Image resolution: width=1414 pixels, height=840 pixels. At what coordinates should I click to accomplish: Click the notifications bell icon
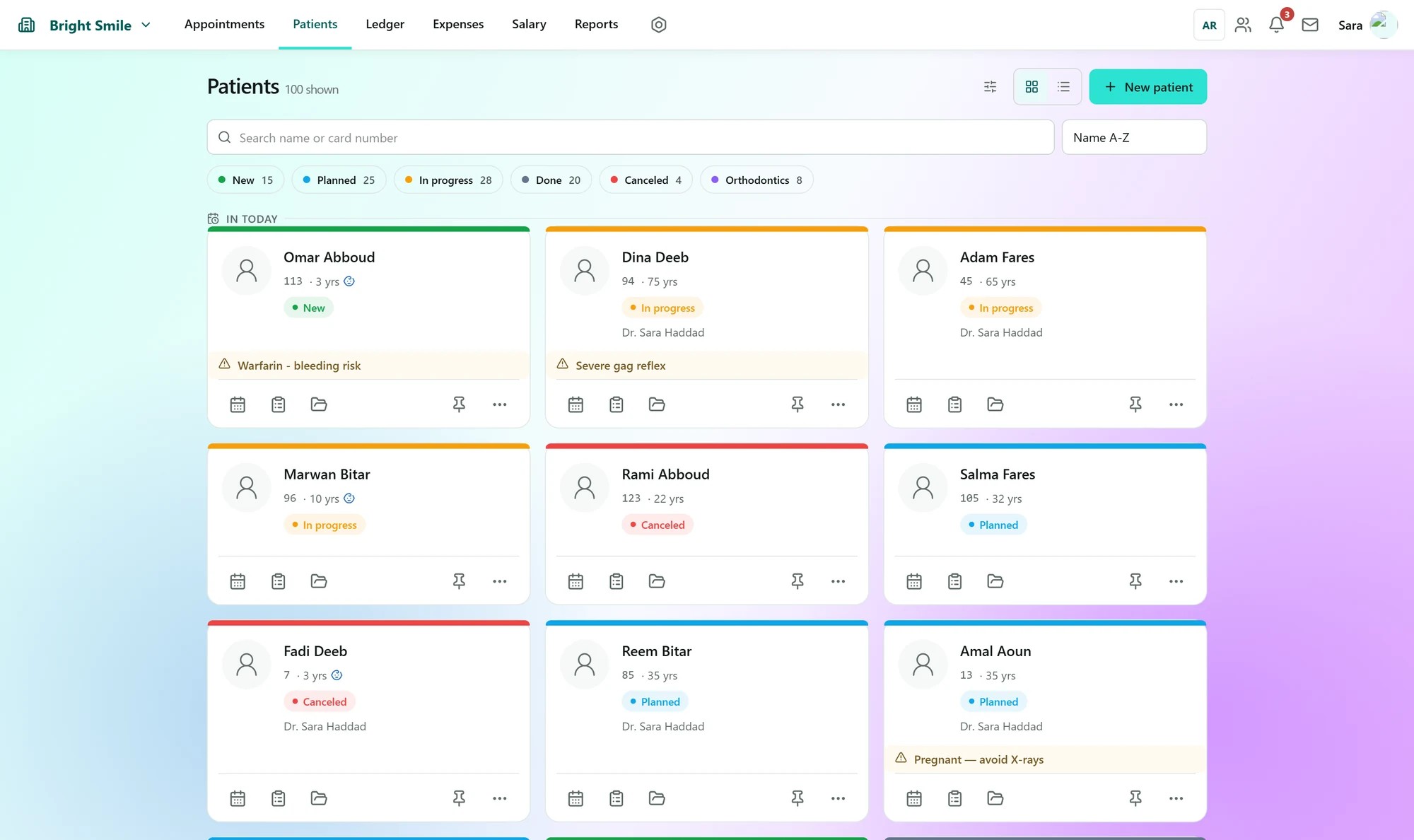[1277, 25]
